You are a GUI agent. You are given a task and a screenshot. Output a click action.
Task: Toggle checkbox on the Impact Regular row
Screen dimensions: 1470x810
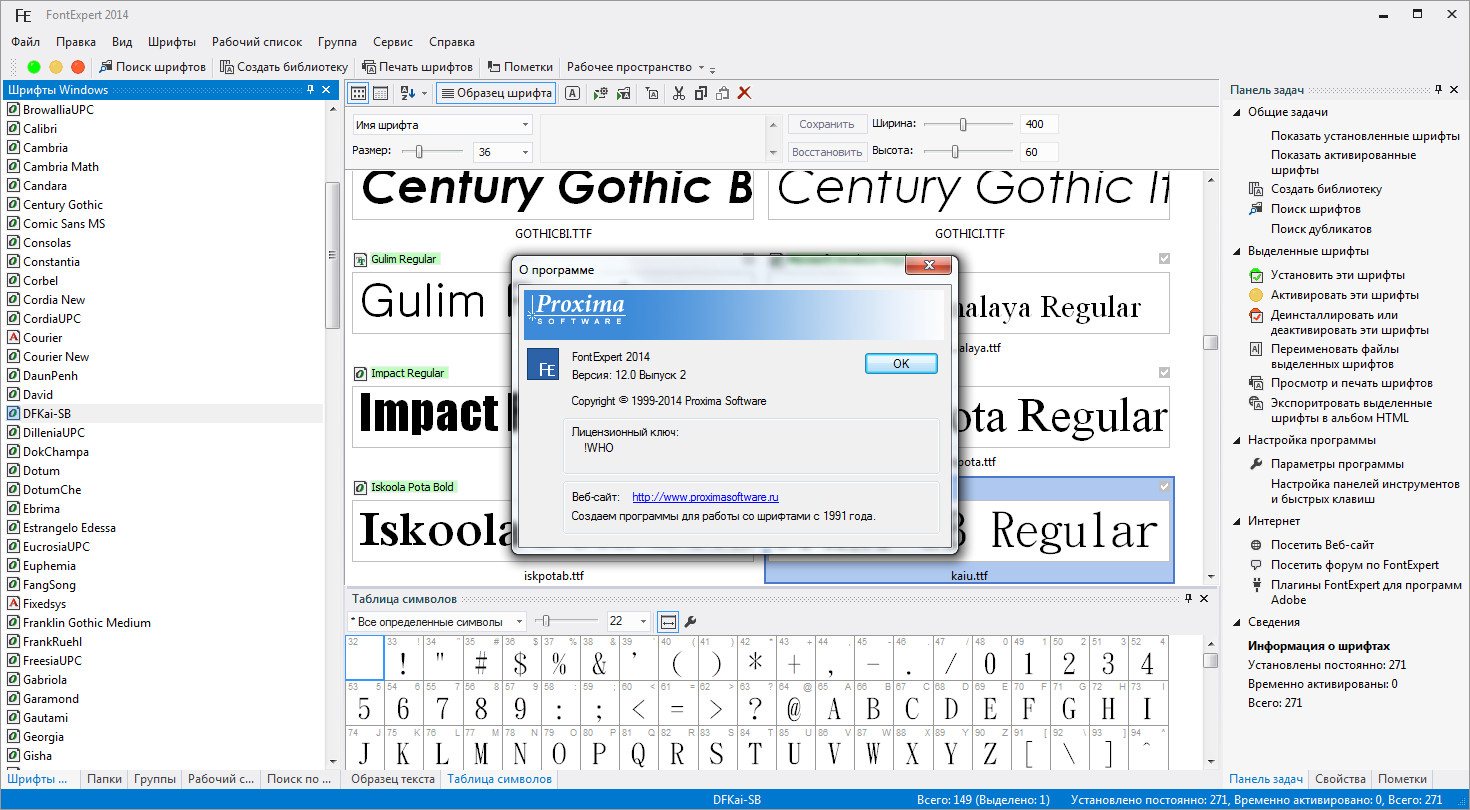click(x=1164, y=373)
